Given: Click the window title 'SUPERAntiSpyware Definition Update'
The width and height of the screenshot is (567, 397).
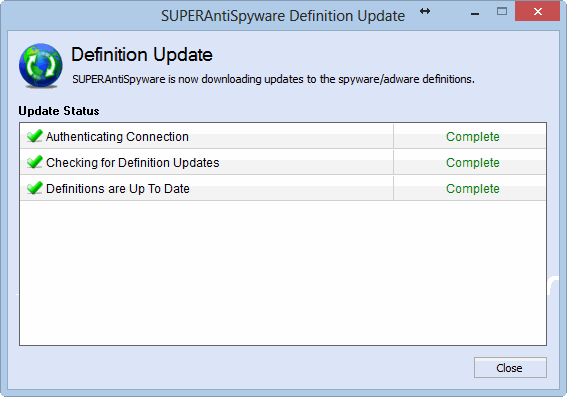Looking at the screenshot, I should click(283, 16).
